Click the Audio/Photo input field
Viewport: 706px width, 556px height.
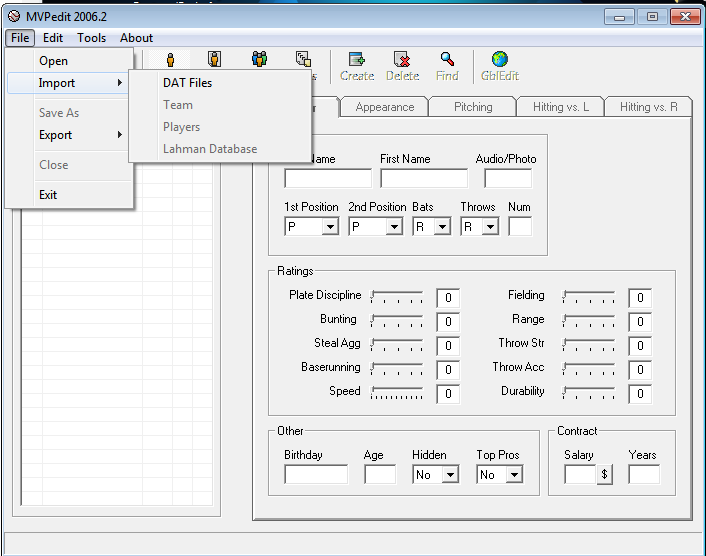[508, 178]
